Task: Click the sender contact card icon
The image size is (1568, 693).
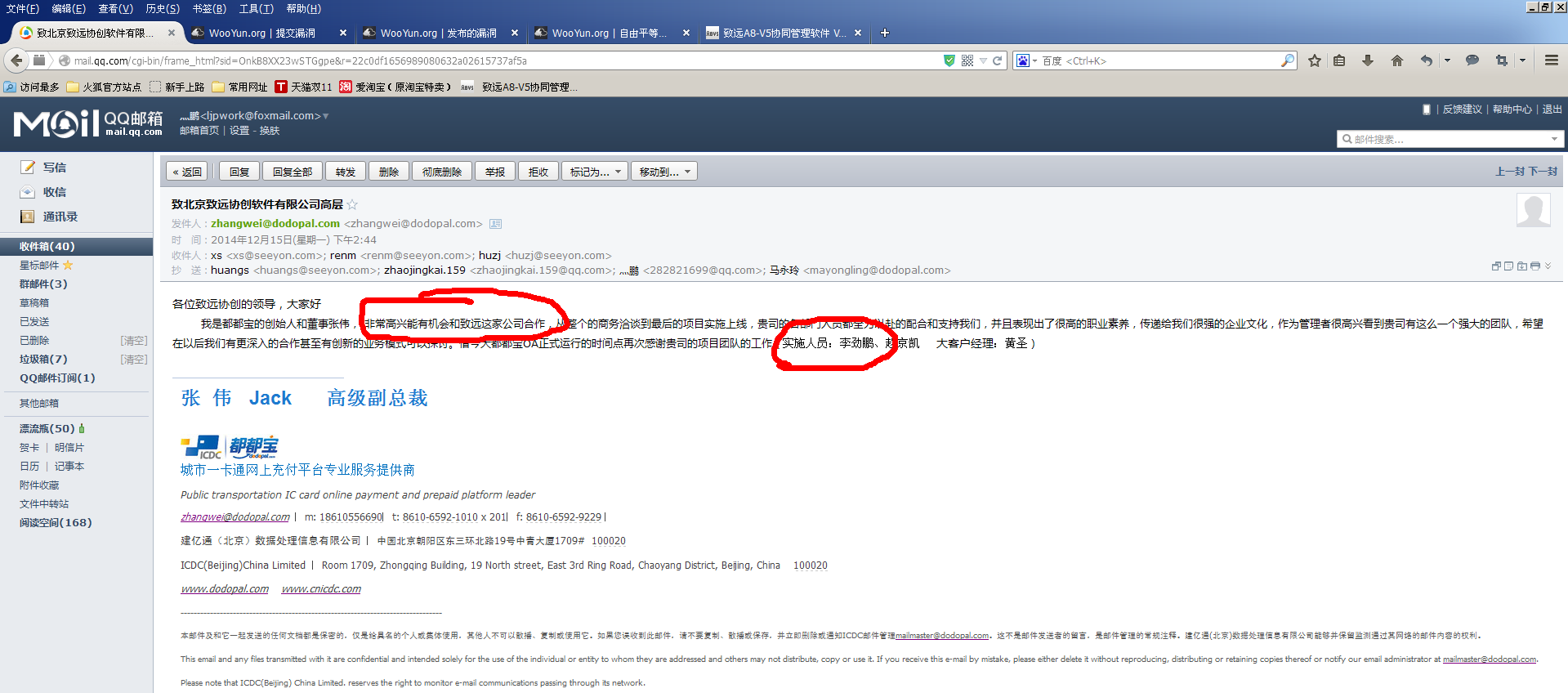Action: 495,224
